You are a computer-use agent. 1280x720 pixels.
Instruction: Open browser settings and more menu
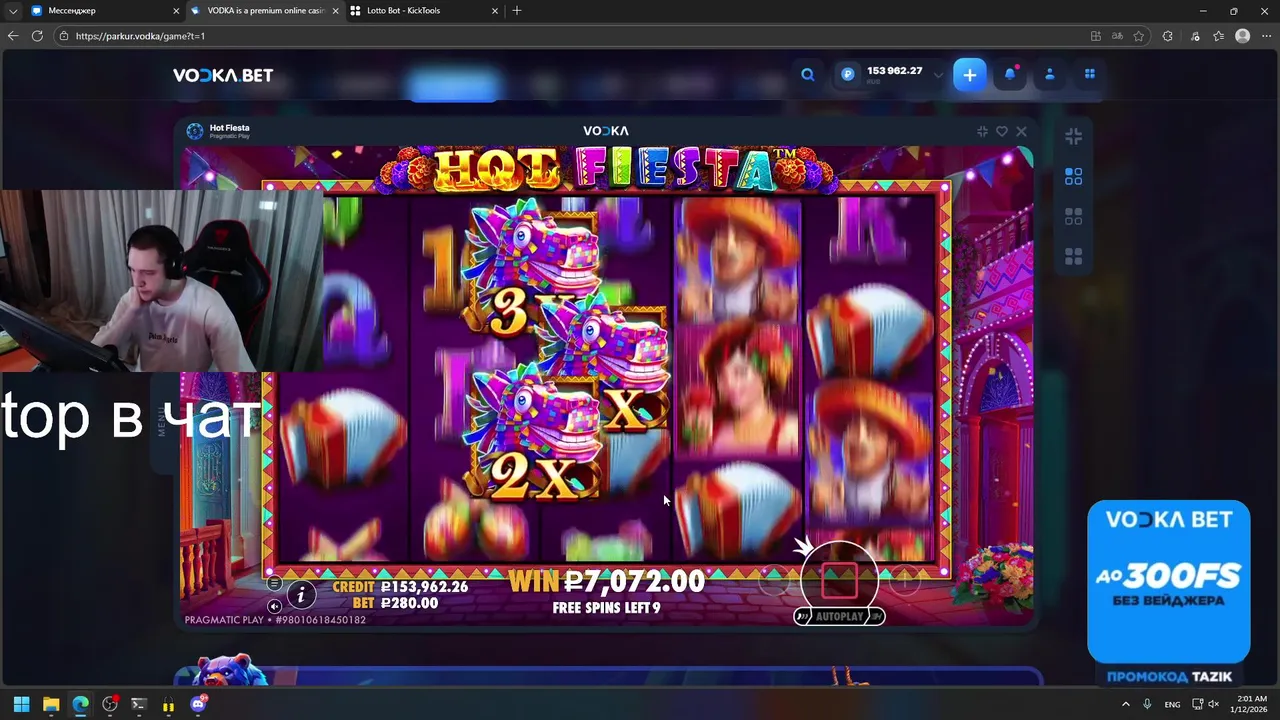click(1266, 36)
